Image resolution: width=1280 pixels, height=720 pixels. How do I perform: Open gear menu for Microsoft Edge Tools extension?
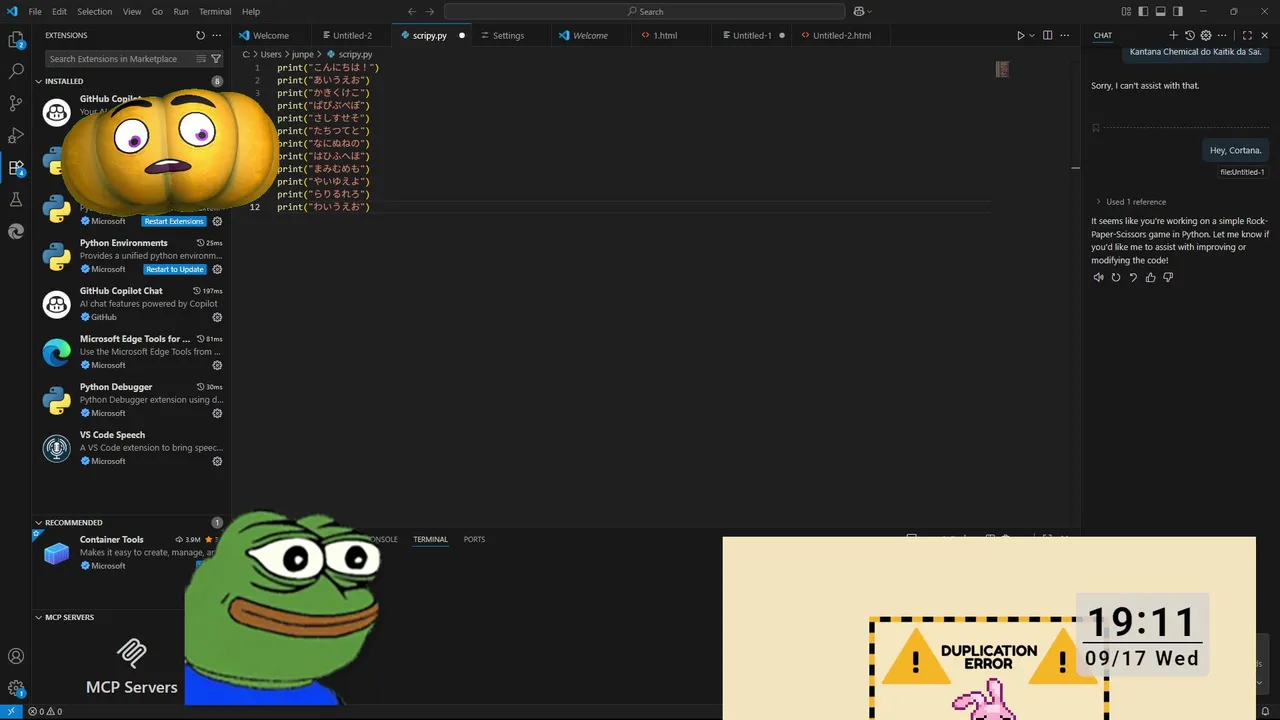217,365
